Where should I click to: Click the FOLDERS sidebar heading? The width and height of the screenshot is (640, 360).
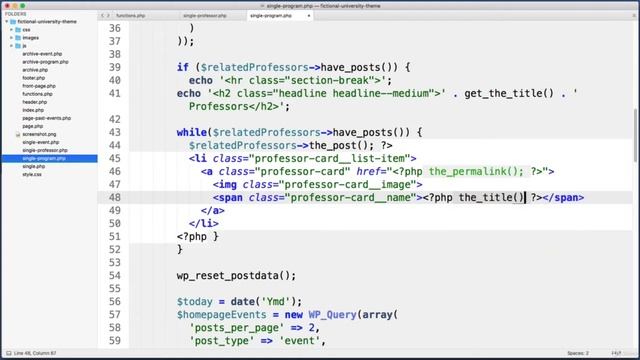coord(16,14)
